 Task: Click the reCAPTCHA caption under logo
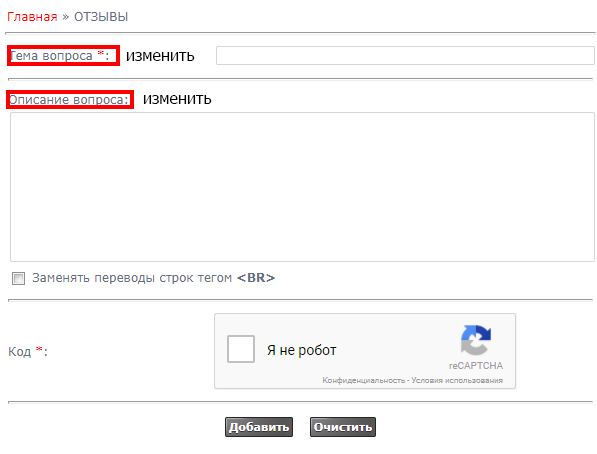click(476, 366)
